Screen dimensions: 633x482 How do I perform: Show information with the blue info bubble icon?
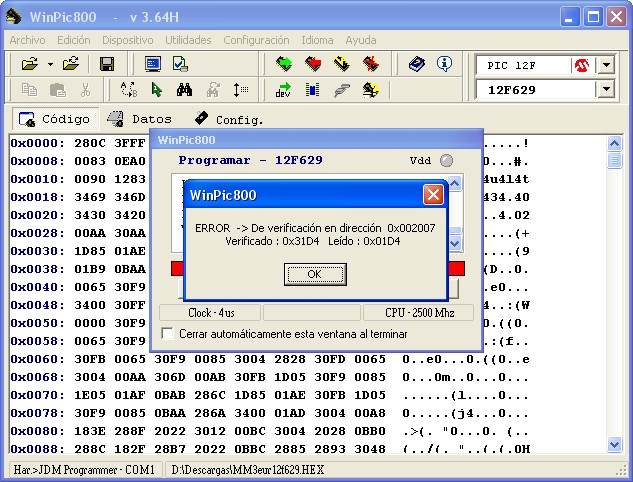tap(444, 64)
